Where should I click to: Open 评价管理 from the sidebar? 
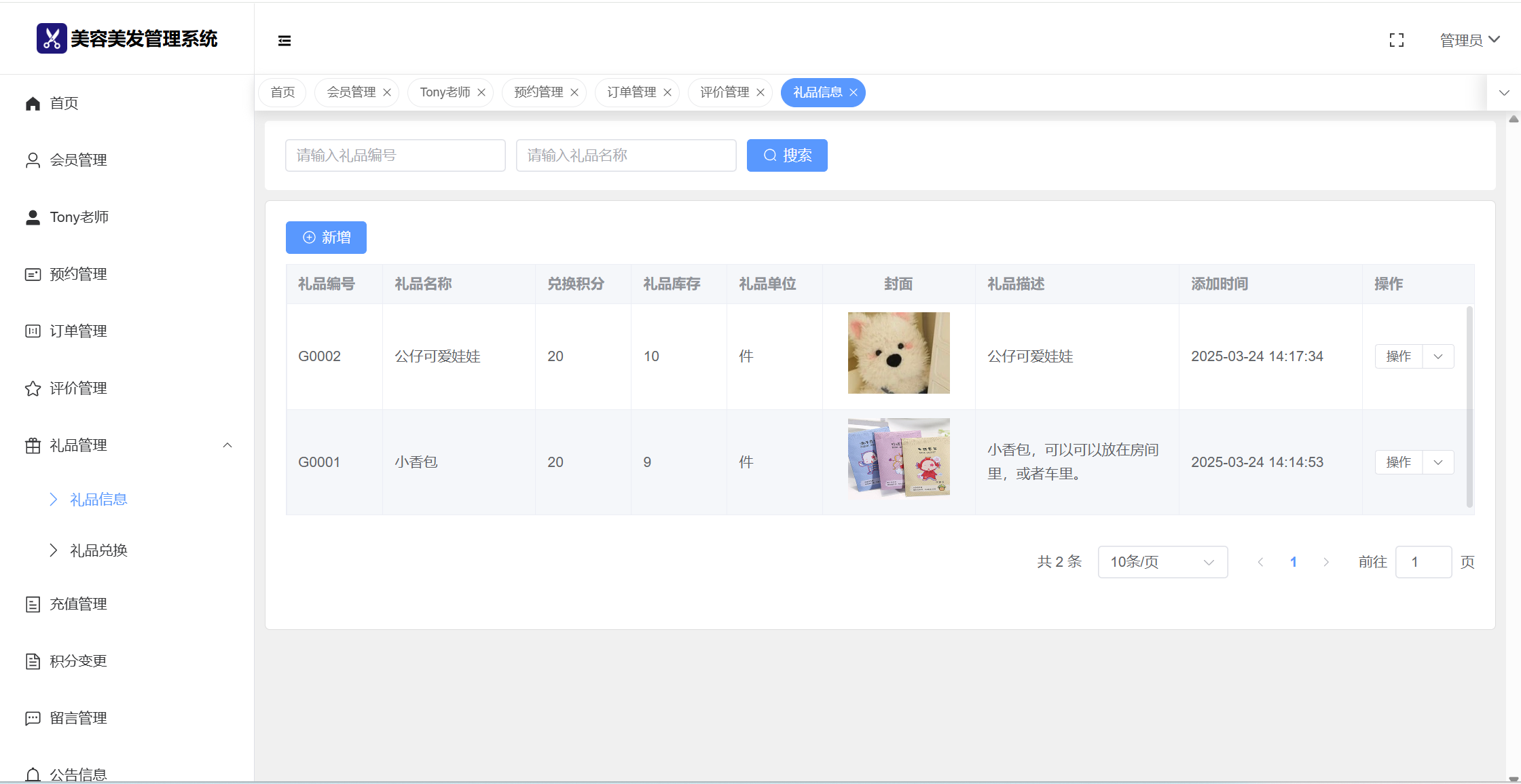pyautogui.click(x=78, y=388)
